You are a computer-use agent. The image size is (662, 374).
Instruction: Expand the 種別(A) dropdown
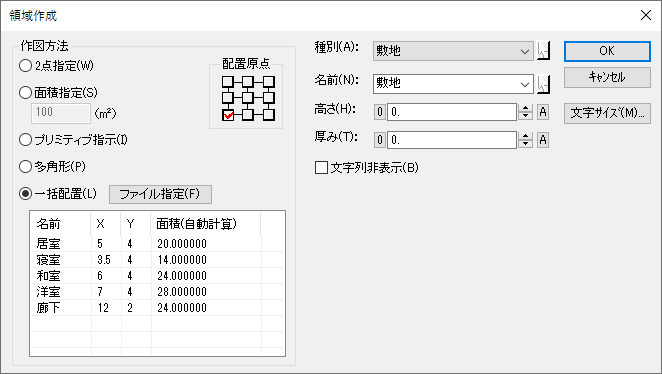click(x=525, y=51)
